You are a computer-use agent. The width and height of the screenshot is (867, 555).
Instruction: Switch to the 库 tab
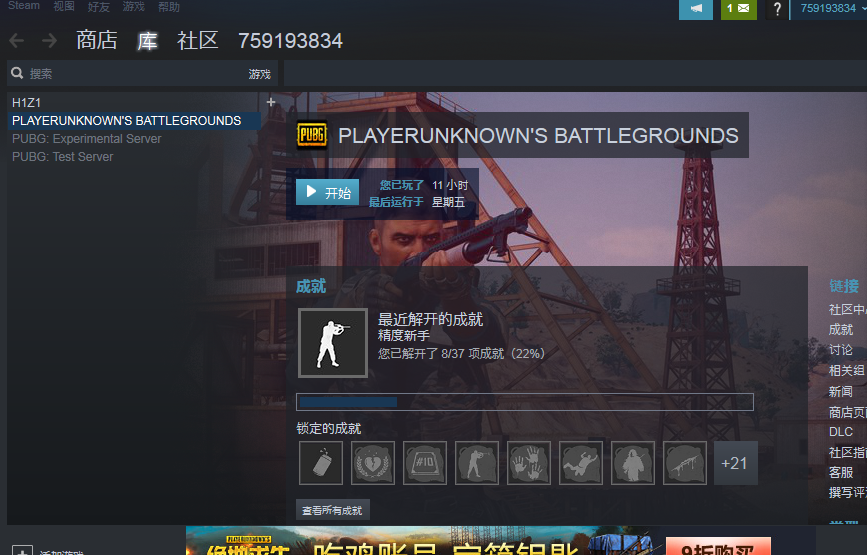click(x=147, y=40)
